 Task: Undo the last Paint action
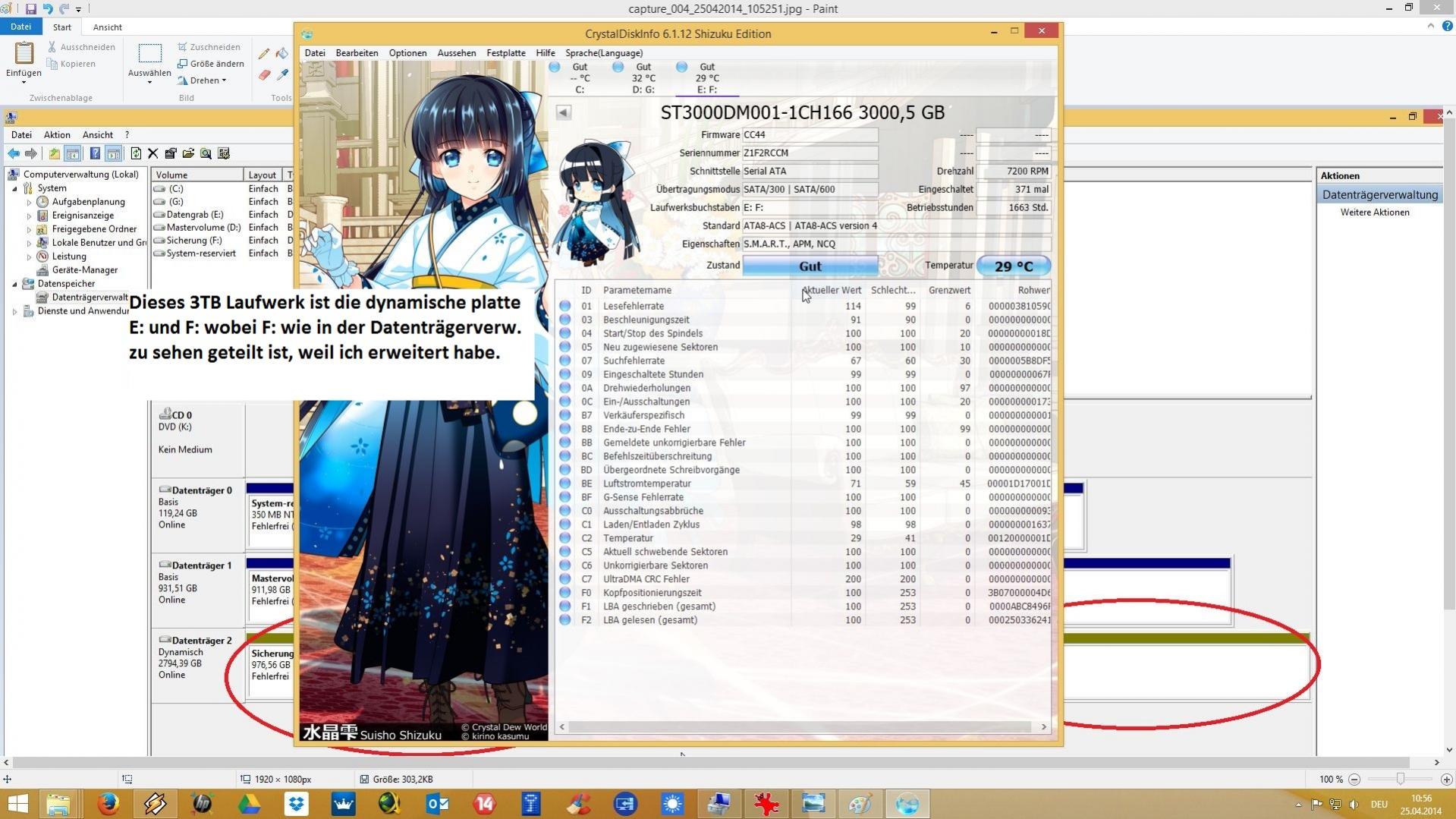47,9
